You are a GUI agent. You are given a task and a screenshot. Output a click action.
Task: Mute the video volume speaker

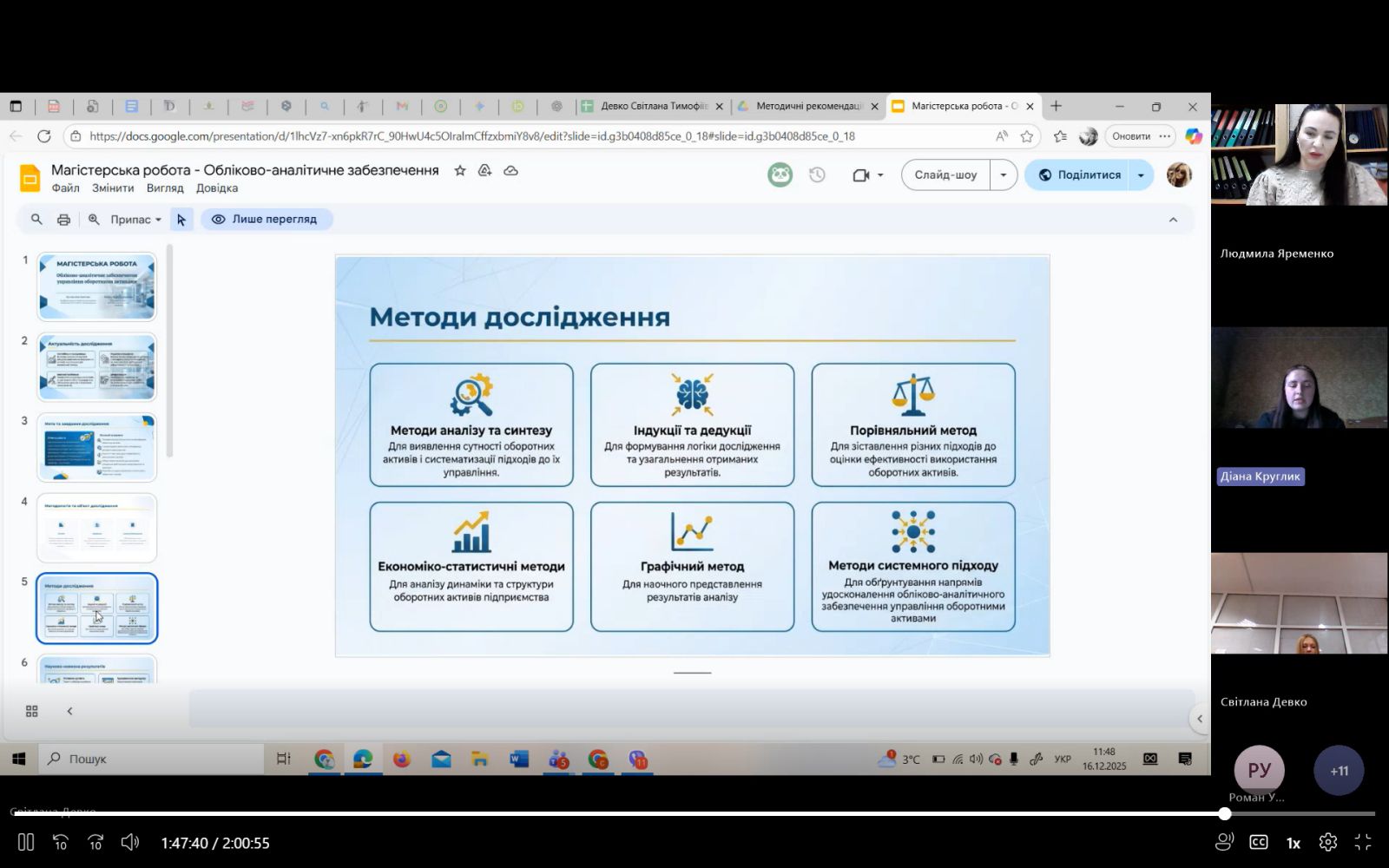coord(129,842)
